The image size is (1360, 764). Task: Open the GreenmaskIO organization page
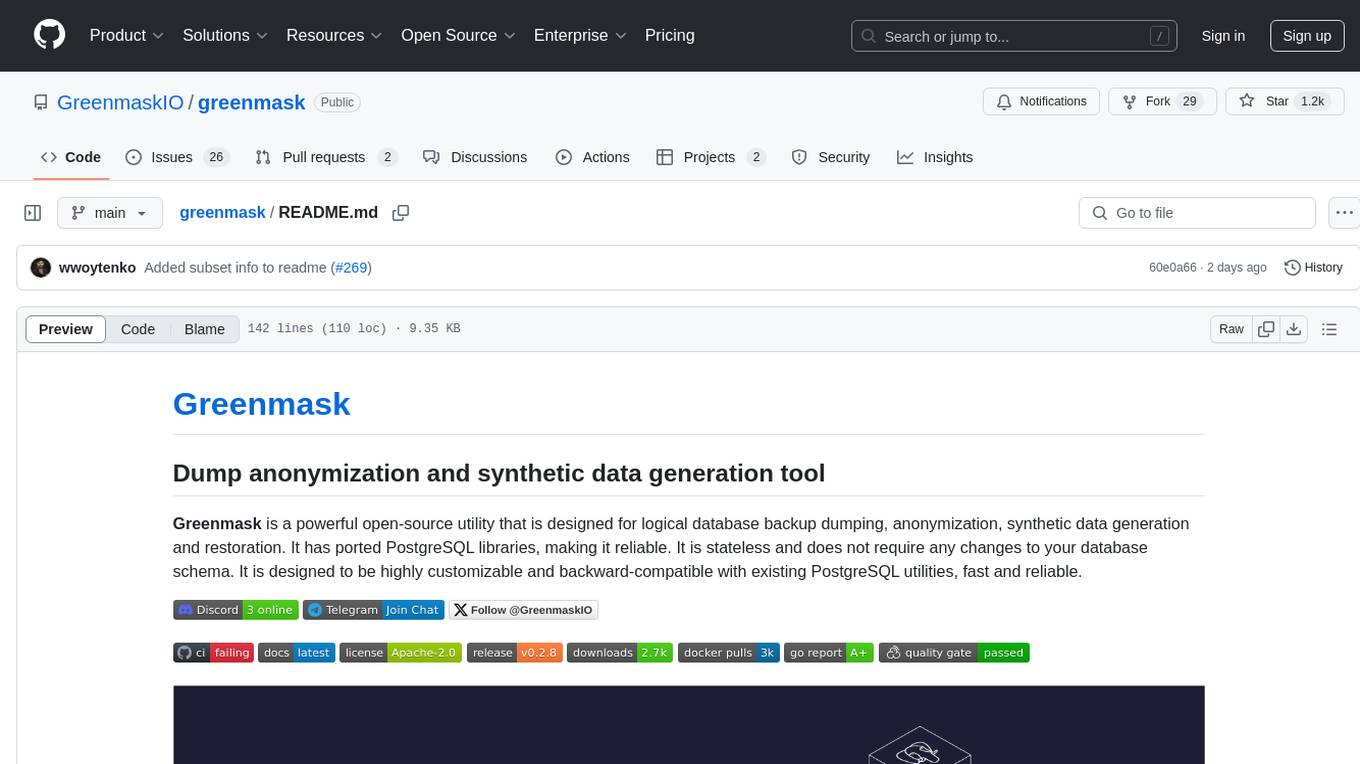click(121, 102)
